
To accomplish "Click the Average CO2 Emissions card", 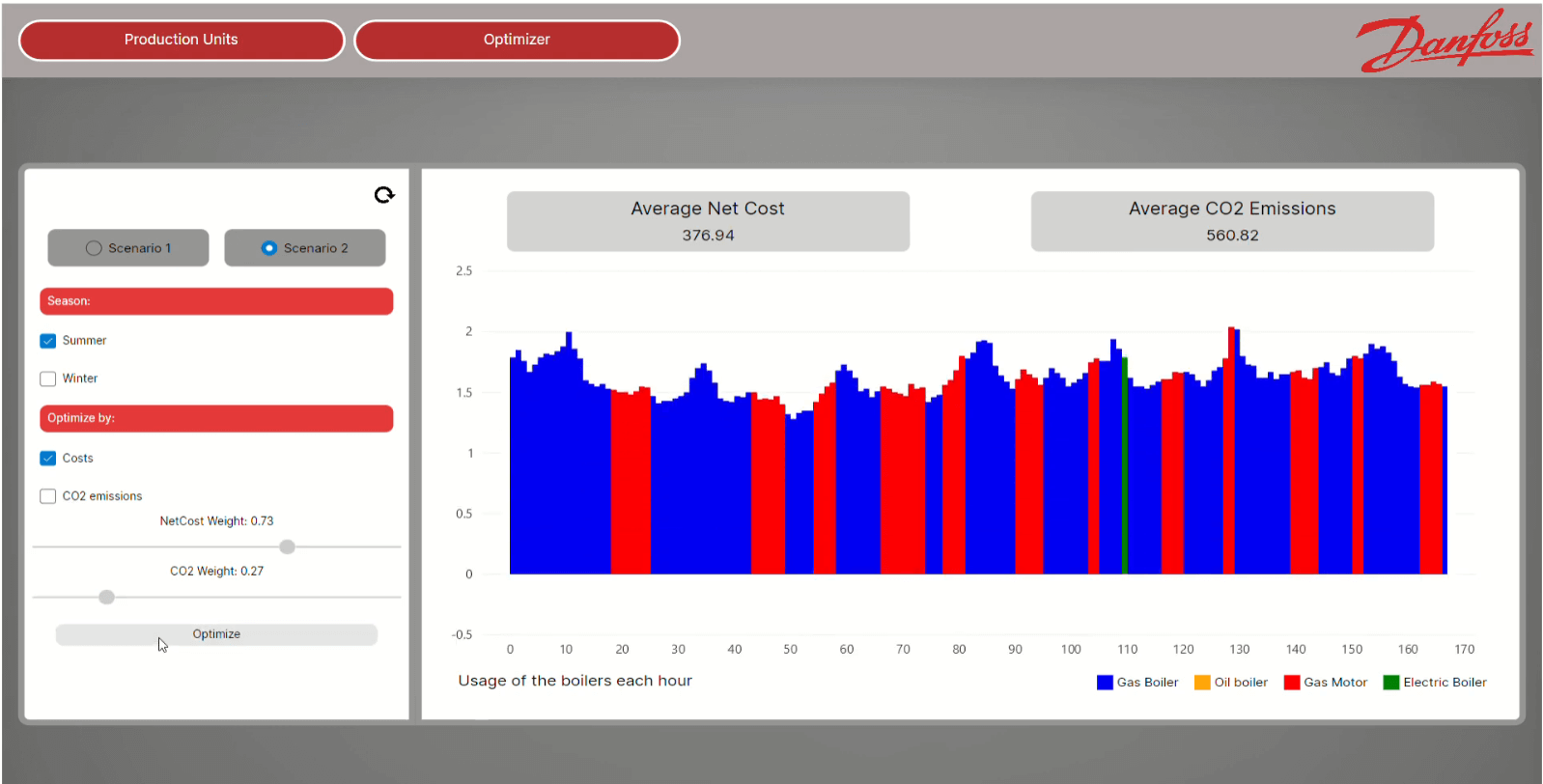I will [1232, 221].
